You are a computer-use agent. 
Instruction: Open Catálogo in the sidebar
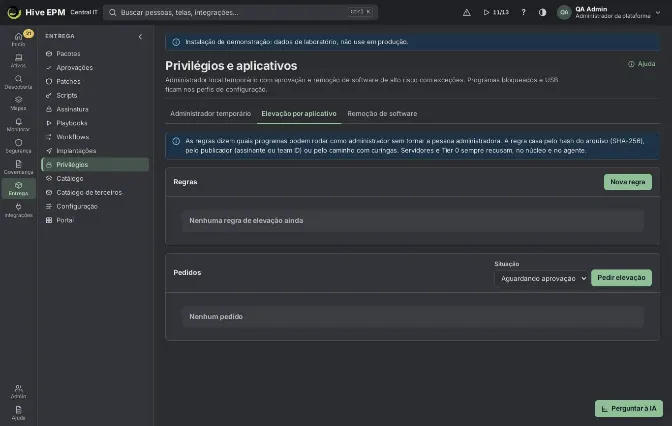95,178
